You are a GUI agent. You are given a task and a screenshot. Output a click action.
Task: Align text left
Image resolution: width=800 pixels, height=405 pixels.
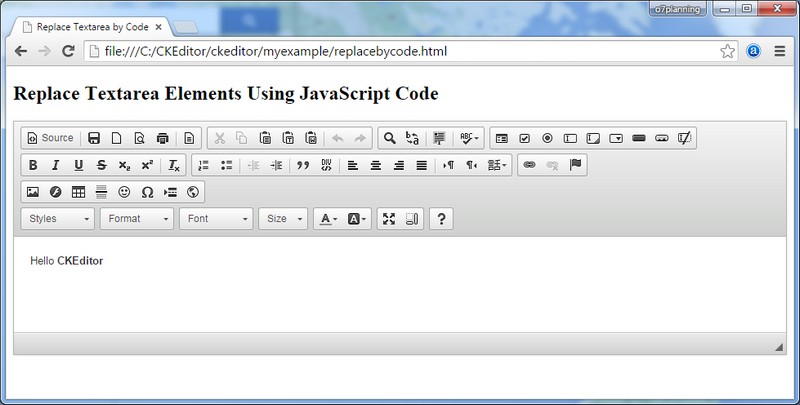point(353,165)
